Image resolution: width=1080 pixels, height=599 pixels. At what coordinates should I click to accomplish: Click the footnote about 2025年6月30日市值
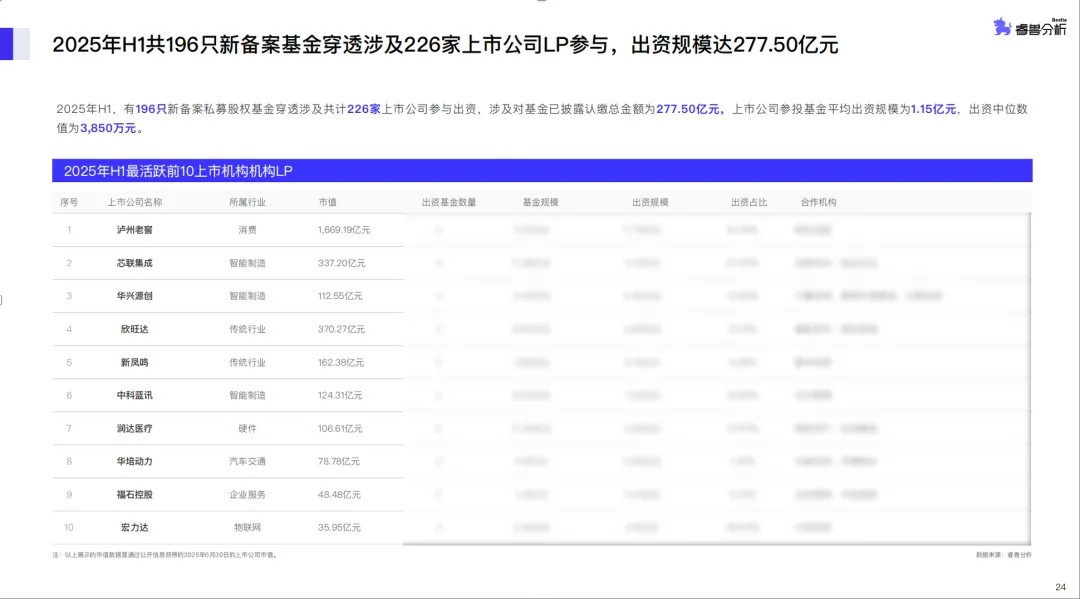pos(165,555)
